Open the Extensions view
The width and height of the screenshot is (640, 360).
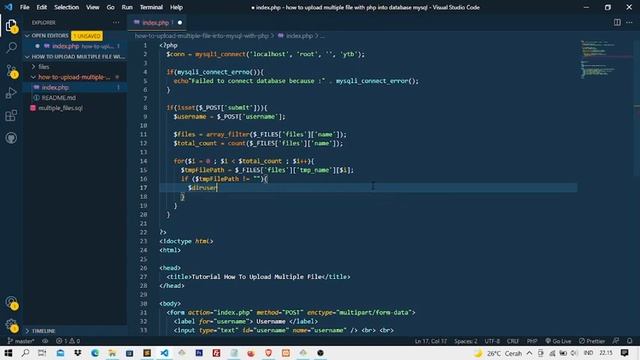click(11, 116)
